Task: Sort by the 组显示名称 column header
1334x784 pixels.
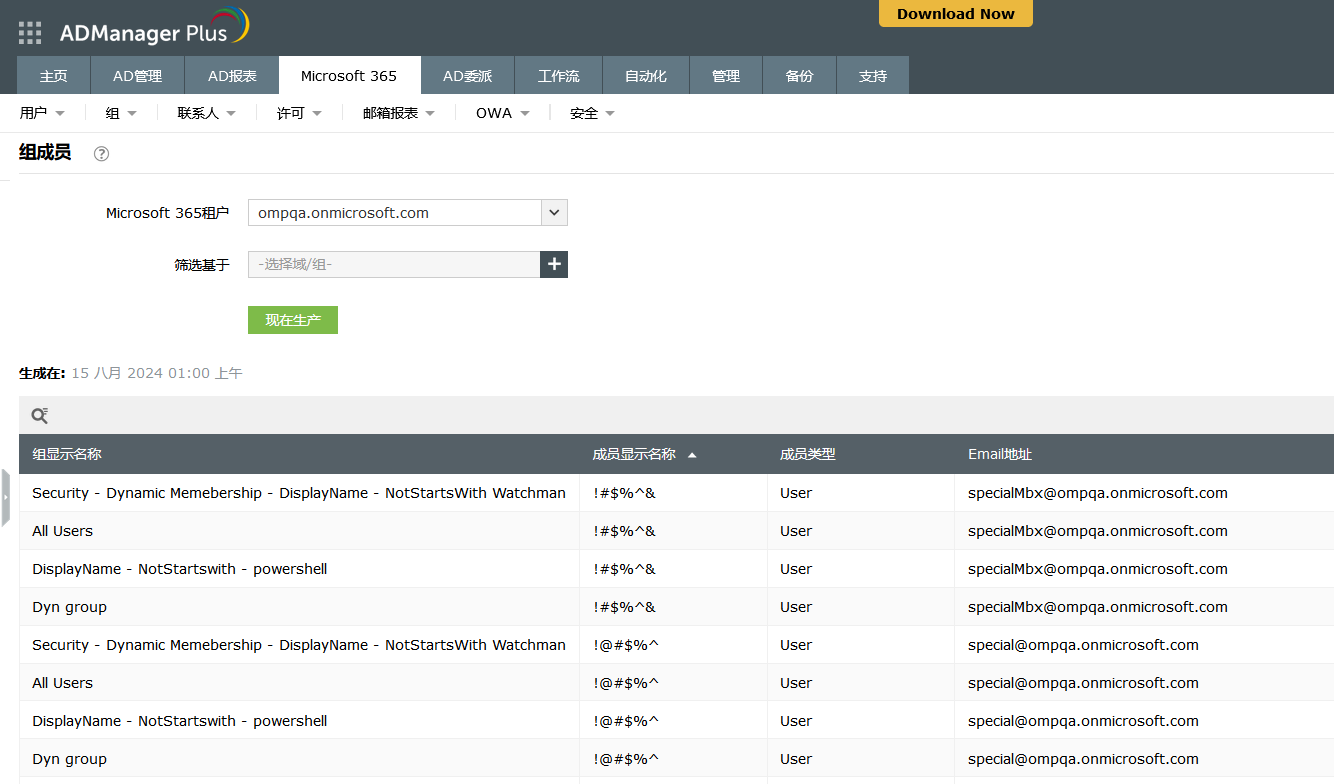Action: [67, 455]
